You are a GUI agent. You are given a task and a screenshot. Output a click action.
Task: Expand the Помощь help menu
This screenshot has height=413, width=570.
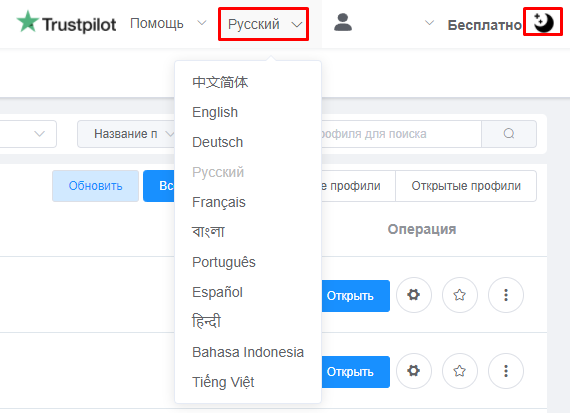[x=168, y=24]
